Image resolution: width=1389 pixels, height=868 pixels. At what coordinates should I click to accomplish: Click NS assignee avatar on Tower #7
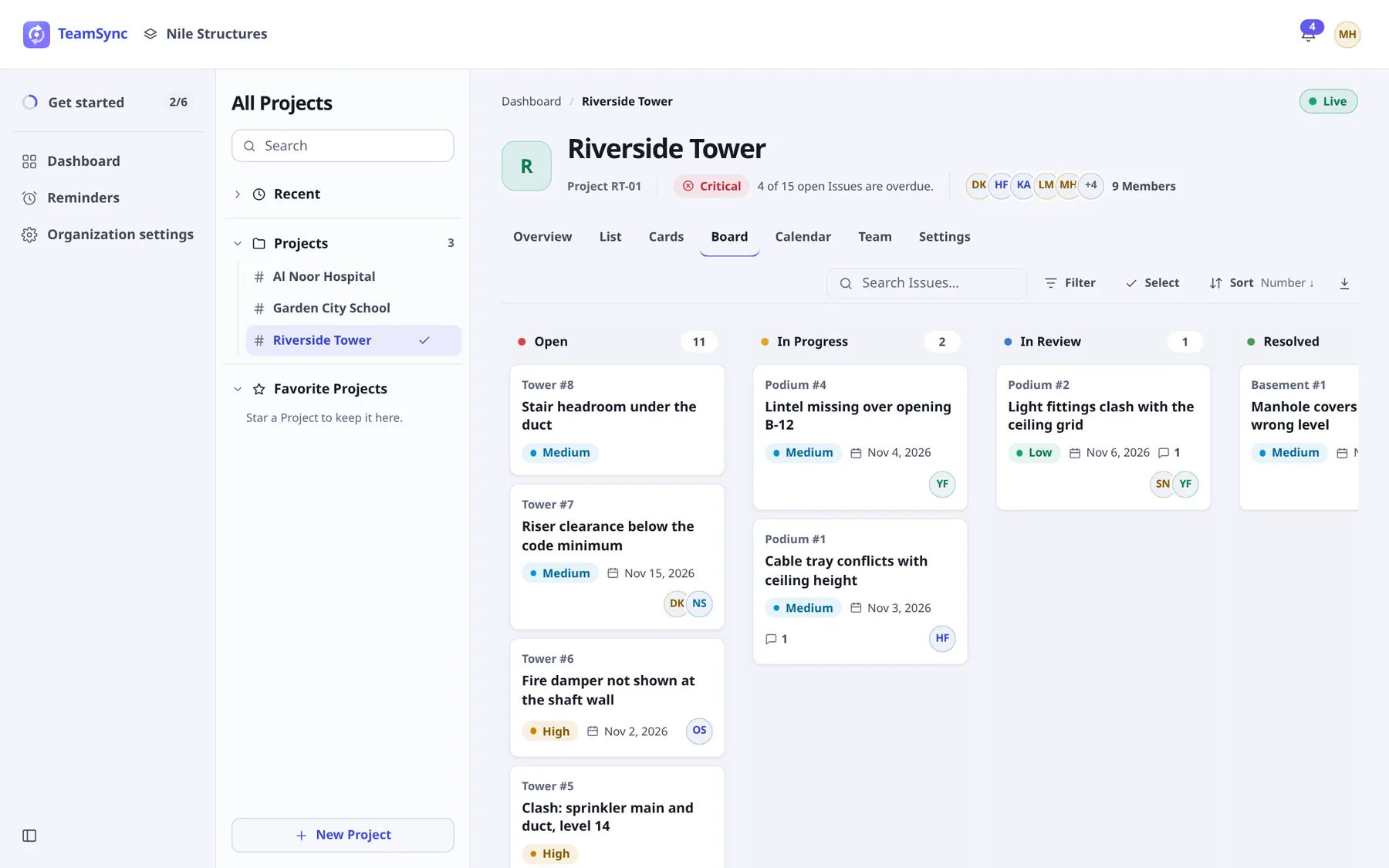pyautogui.click(x=699, y=603)
